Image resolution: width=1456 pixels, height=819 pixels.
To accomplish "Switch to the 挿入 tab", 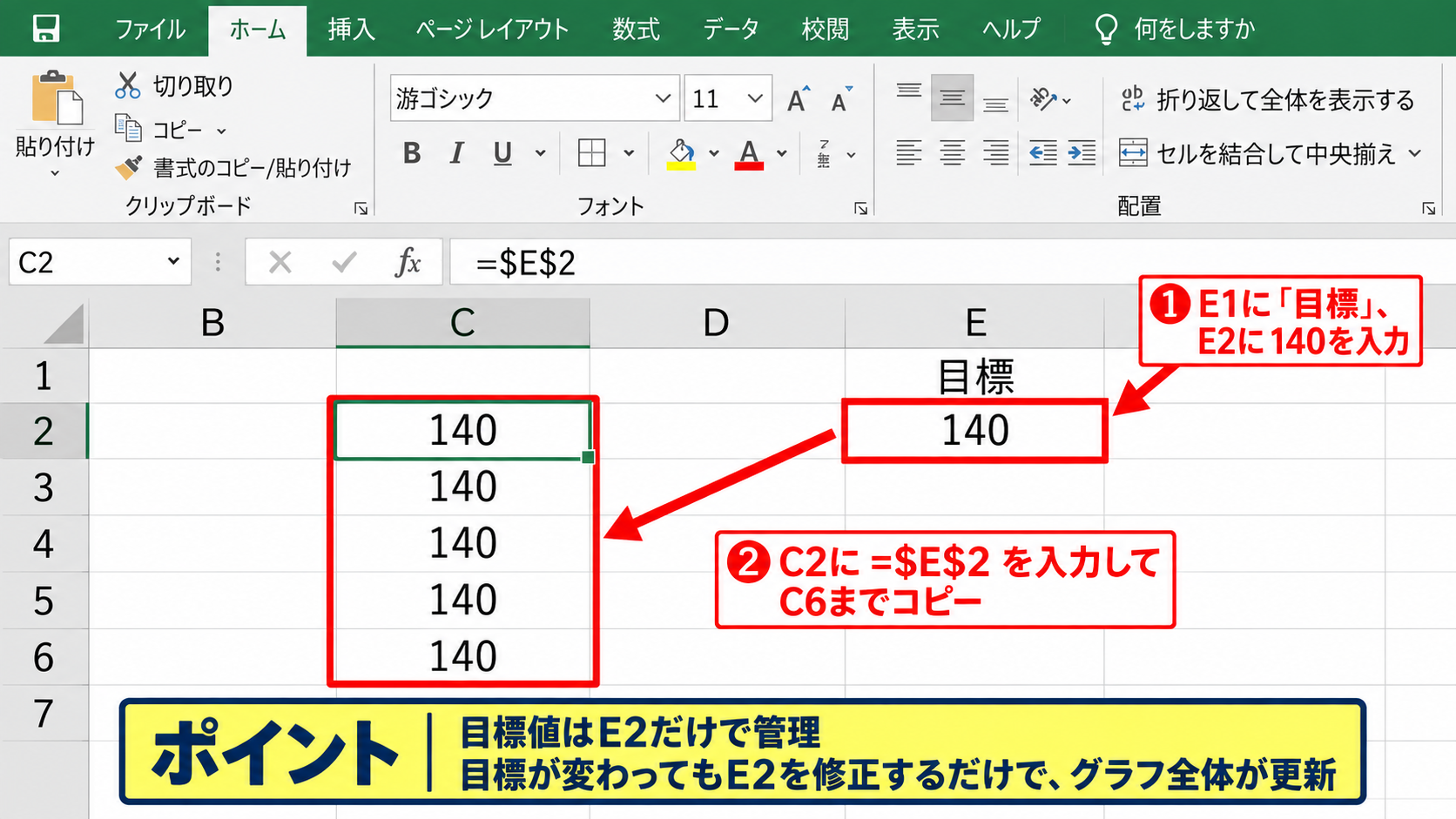I will coord(352,29).
